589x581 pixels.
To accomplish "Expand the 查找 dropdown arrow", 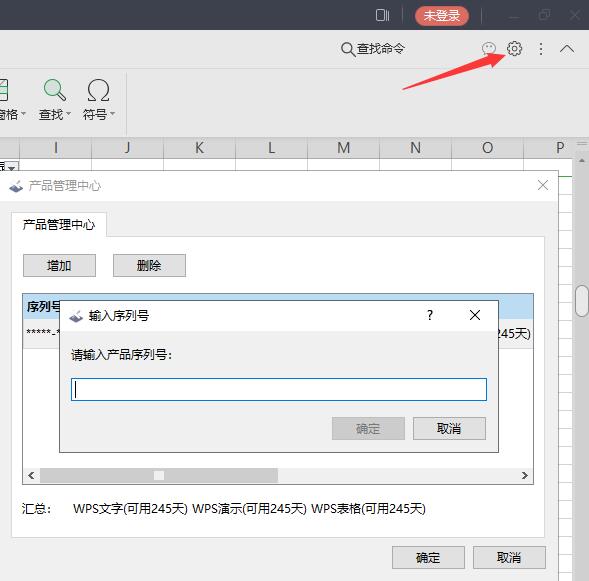I will (x=68, y=114).
